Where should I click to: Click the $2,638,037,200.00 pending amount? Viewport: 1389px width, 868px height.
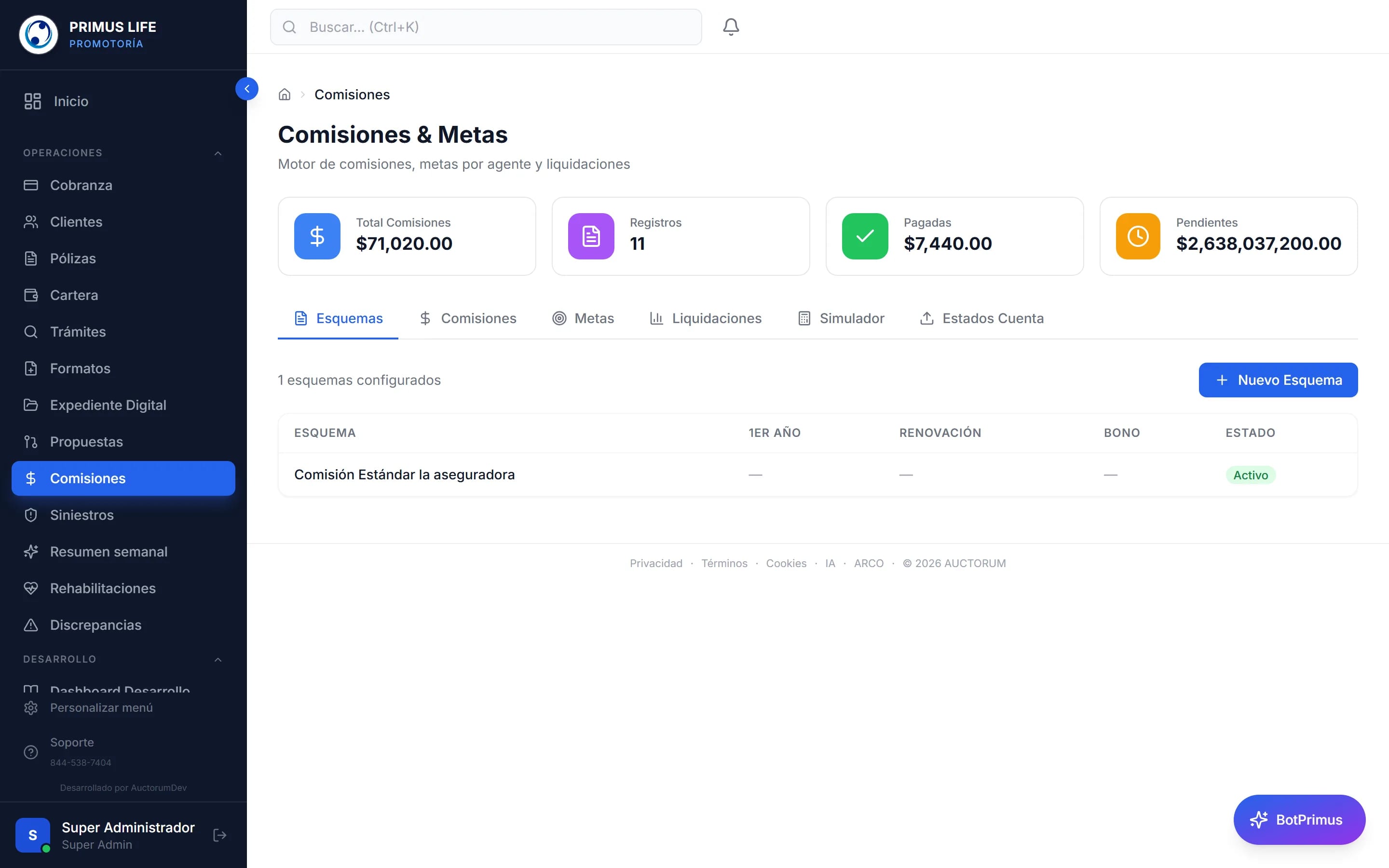tap(1258, 244)
